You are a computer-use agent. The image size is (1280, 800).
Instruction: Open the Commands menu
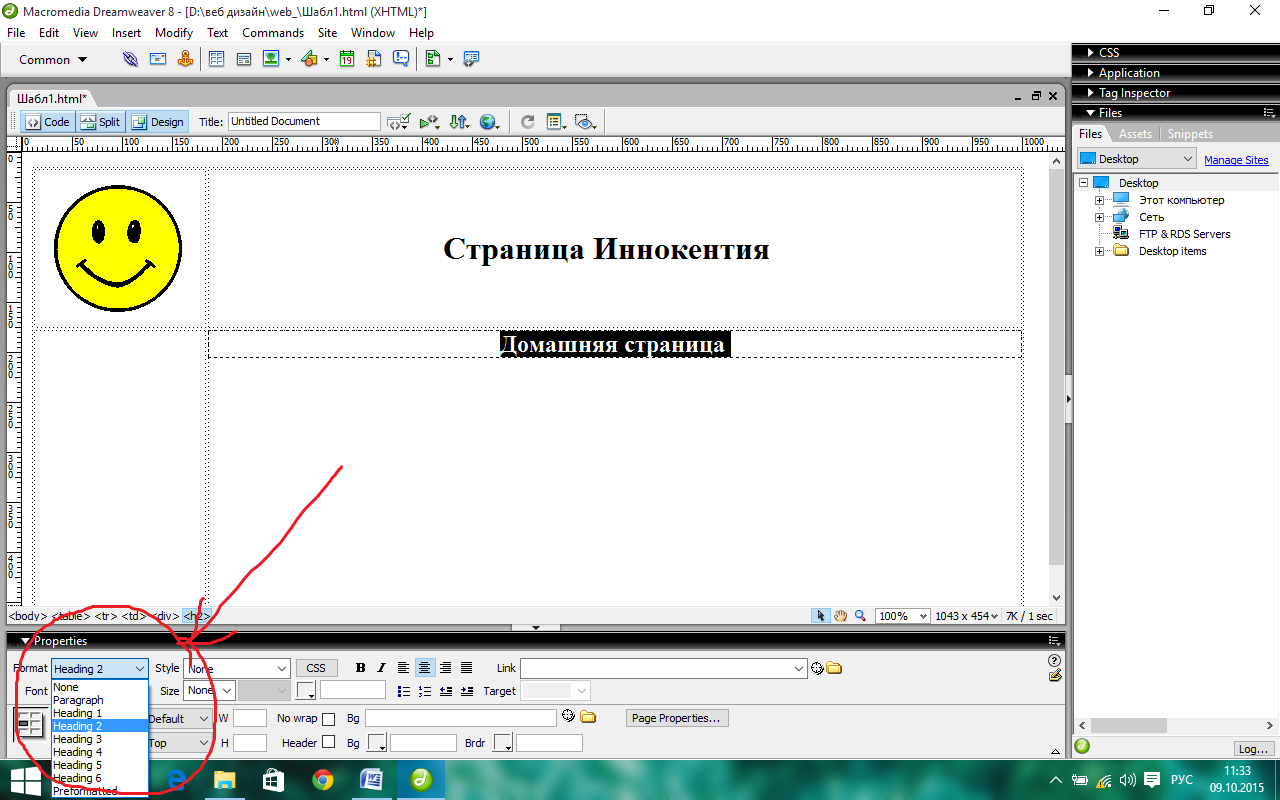(x=273, y=33)
